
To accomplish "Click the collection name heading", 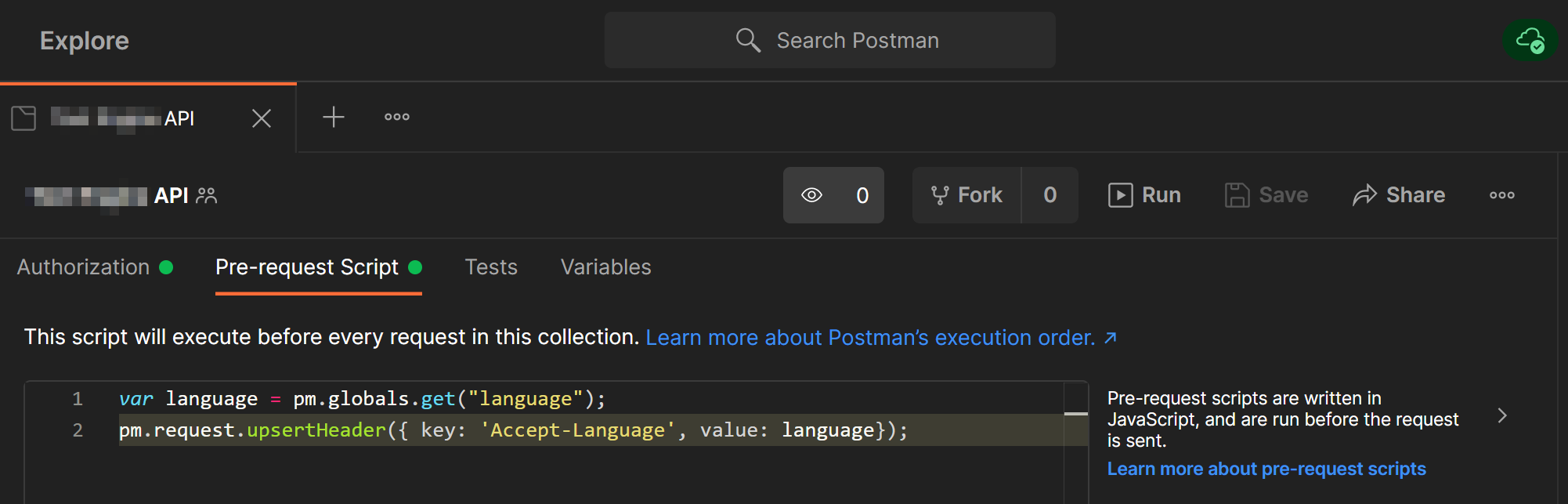I will coord(107,195).
